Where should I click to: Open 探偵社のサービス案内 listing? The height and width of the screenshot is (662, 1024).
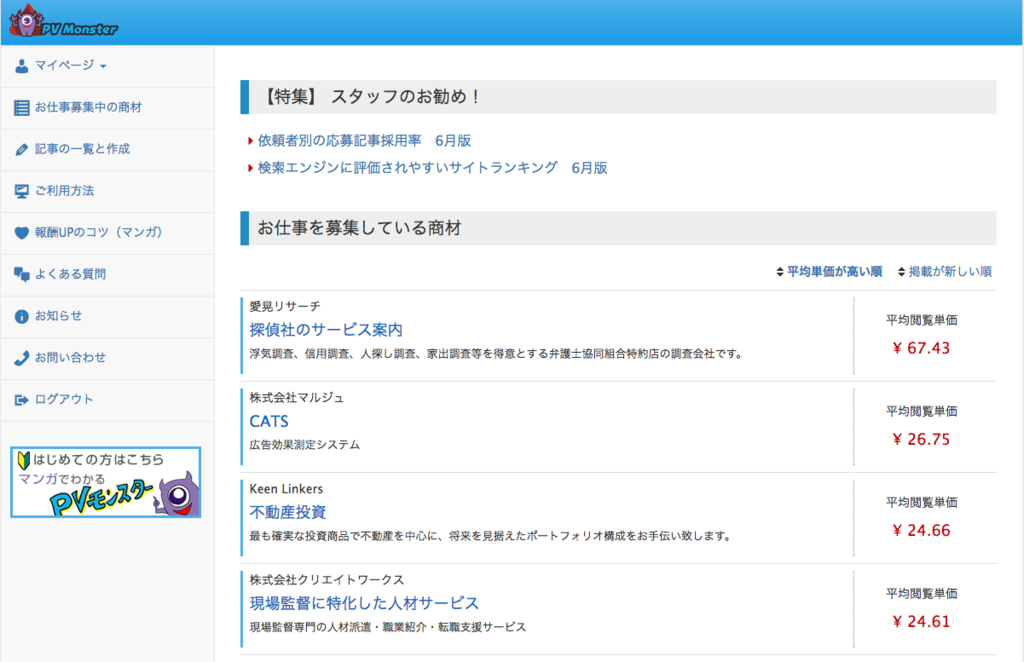326,330
